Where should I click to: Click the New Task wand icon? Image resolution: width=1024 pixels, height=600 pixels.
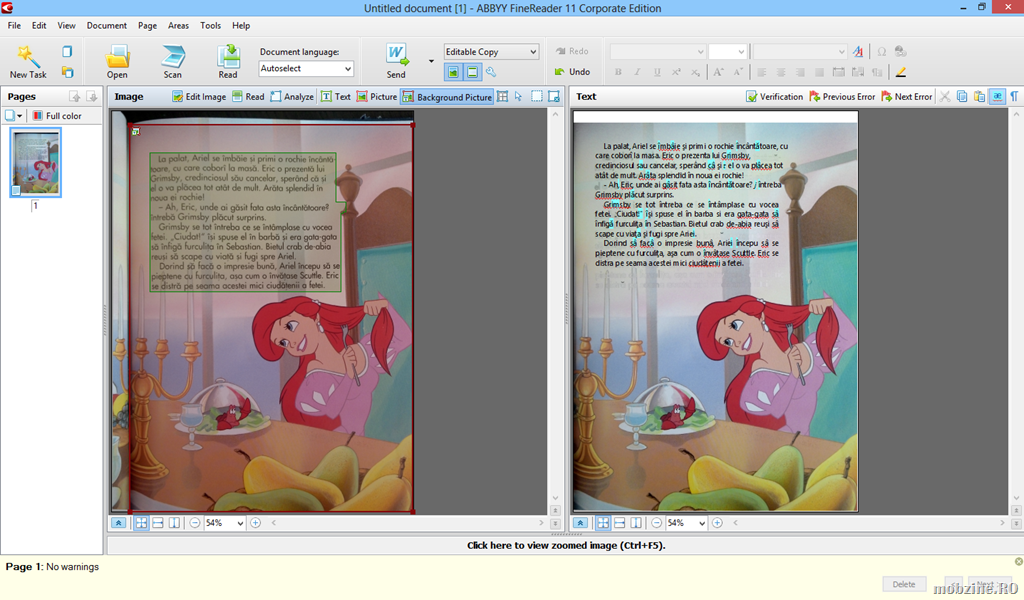click(x=28, y=58)
